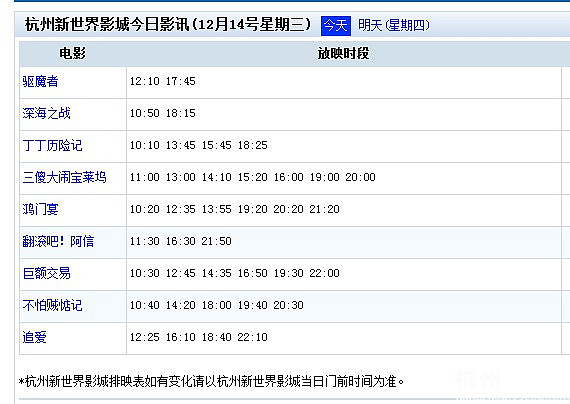Click the 16:10 showtime for 追爱
570x404 pixels.
click(181, 337)
